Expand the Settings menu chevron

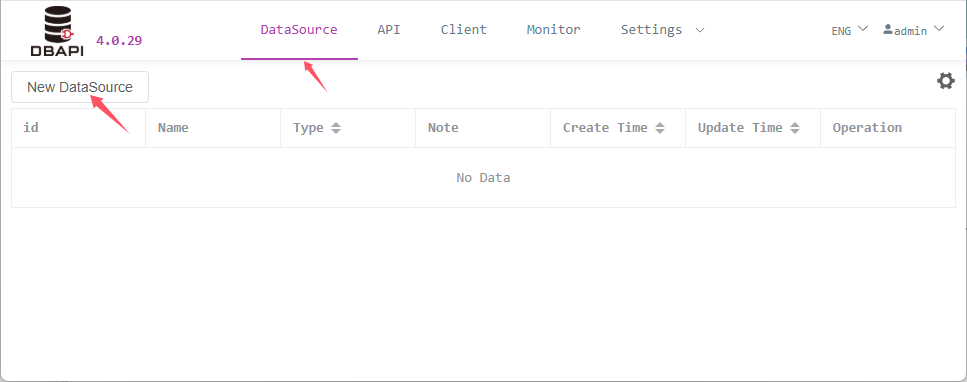coord(700,30)
